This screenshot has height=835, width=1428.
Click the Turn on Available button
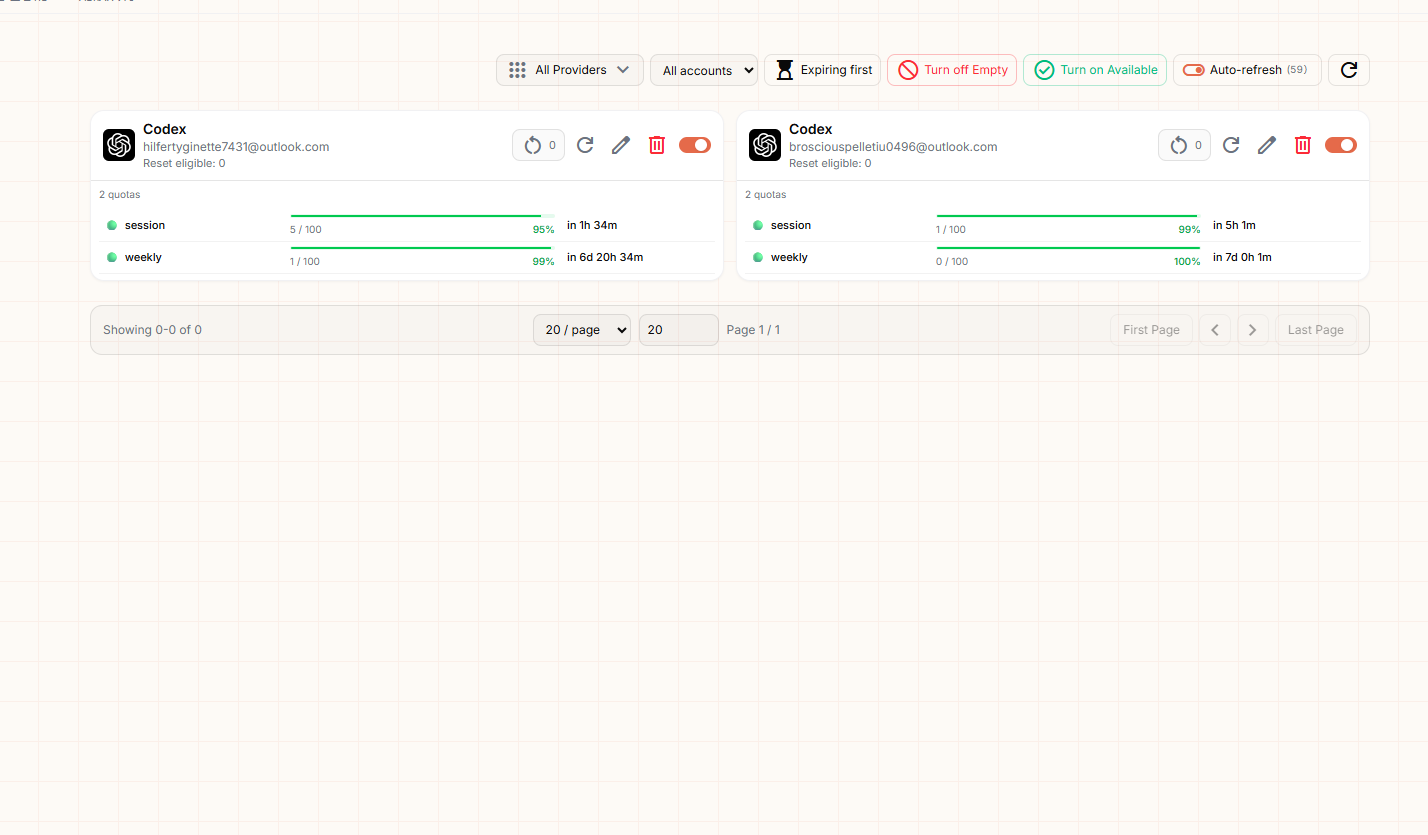1095,70
